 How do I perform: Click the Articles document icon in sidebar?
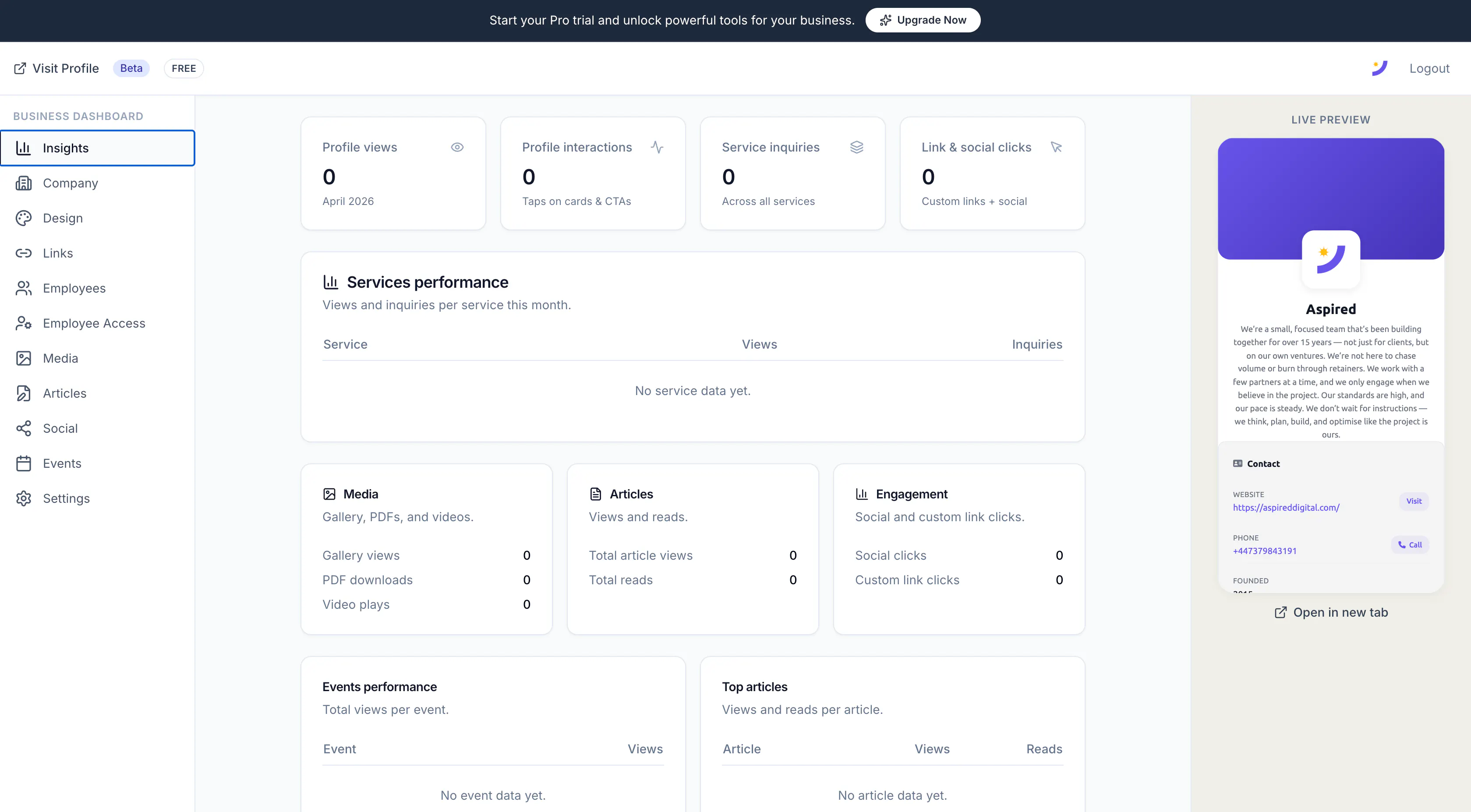point(23,393)
